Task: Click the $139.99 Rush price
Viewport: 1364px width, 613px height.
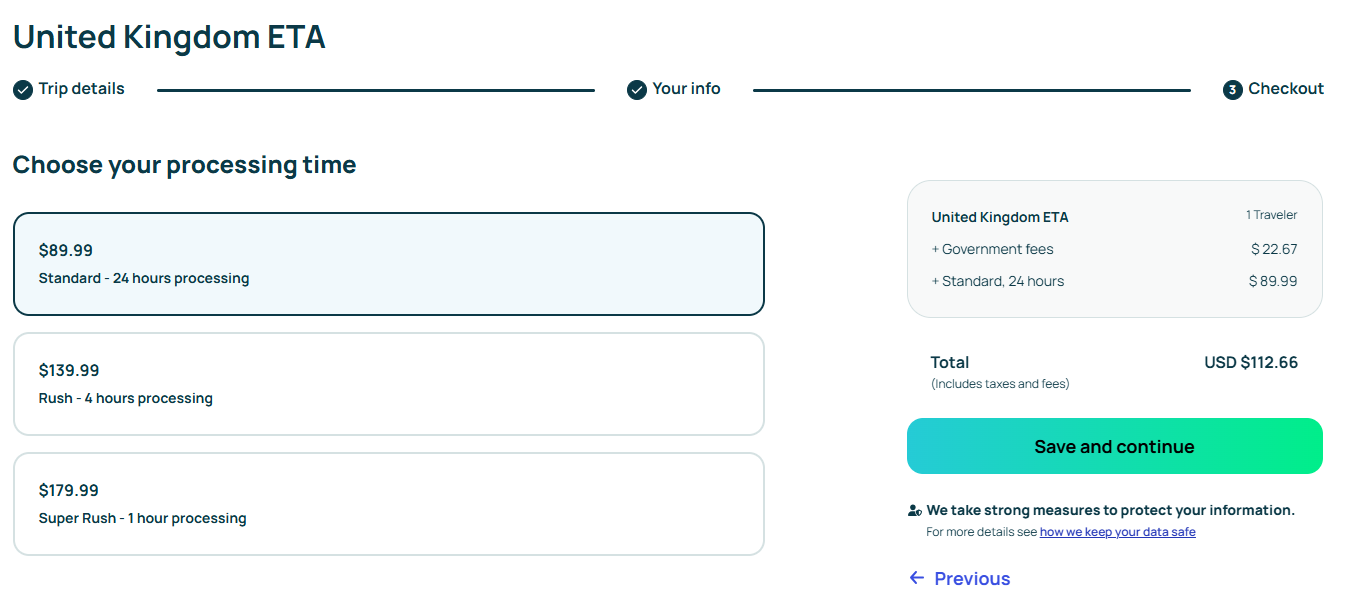Action: click(69, 371)
